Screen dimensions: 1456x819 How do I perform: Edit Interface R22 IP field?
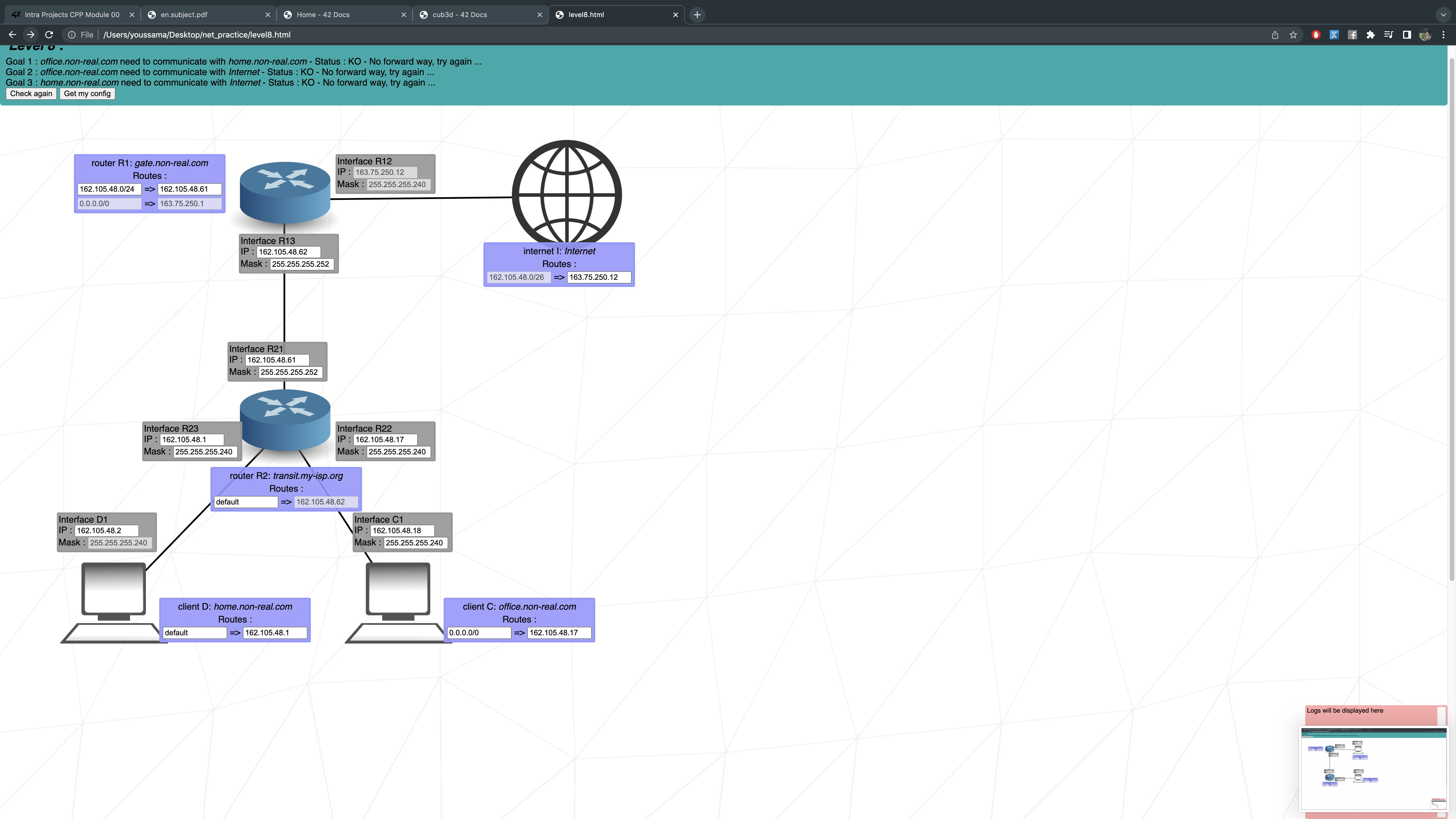[x=385, y=440]
